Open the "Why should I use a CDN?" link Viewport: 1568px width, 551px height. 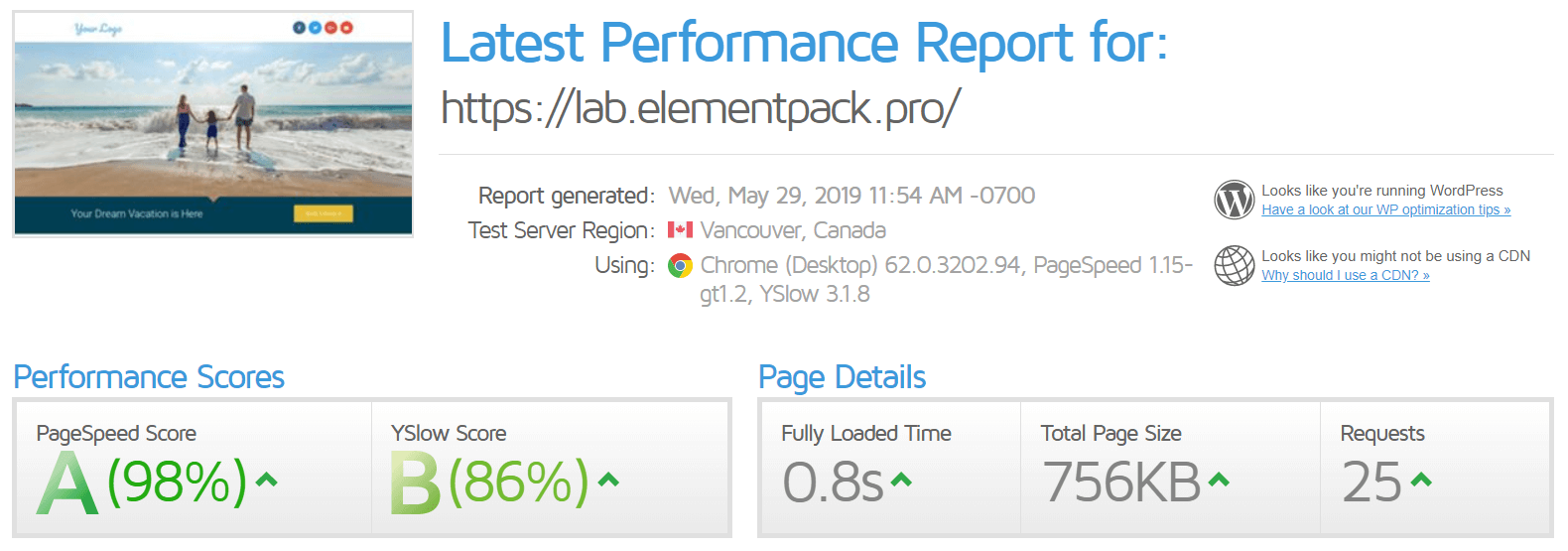tap(1345, 275)
